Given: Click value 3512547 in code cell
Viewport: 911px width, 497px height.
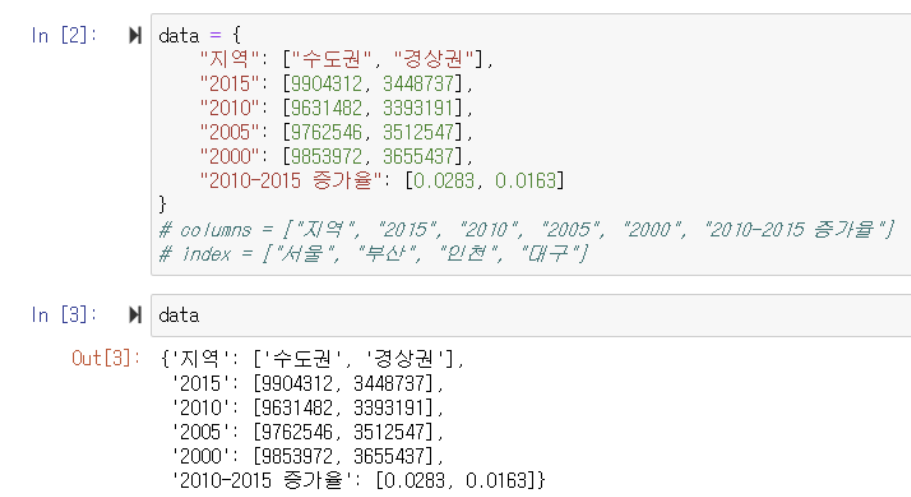Looking at the screenshot, I should 418,132.
